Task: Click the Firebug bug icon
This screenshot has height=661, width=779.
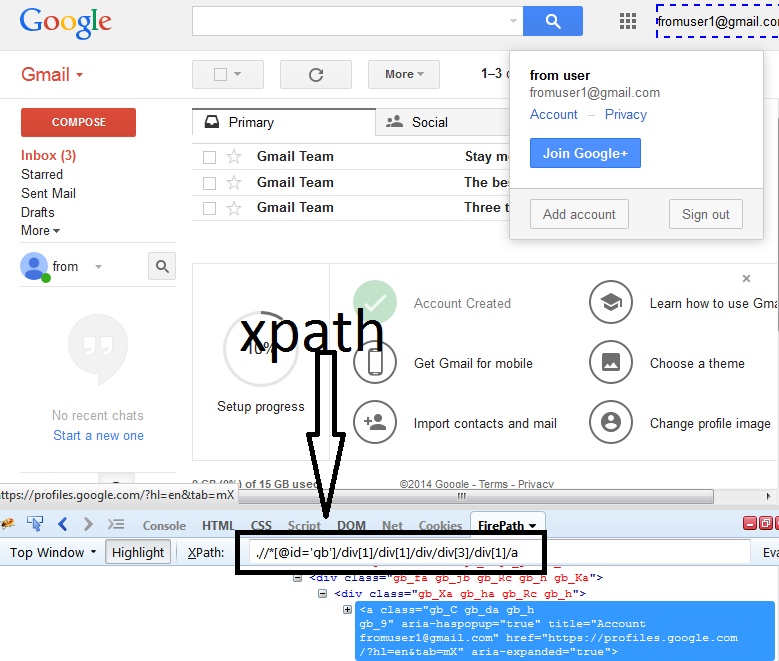Action: (x=7, y=524)
